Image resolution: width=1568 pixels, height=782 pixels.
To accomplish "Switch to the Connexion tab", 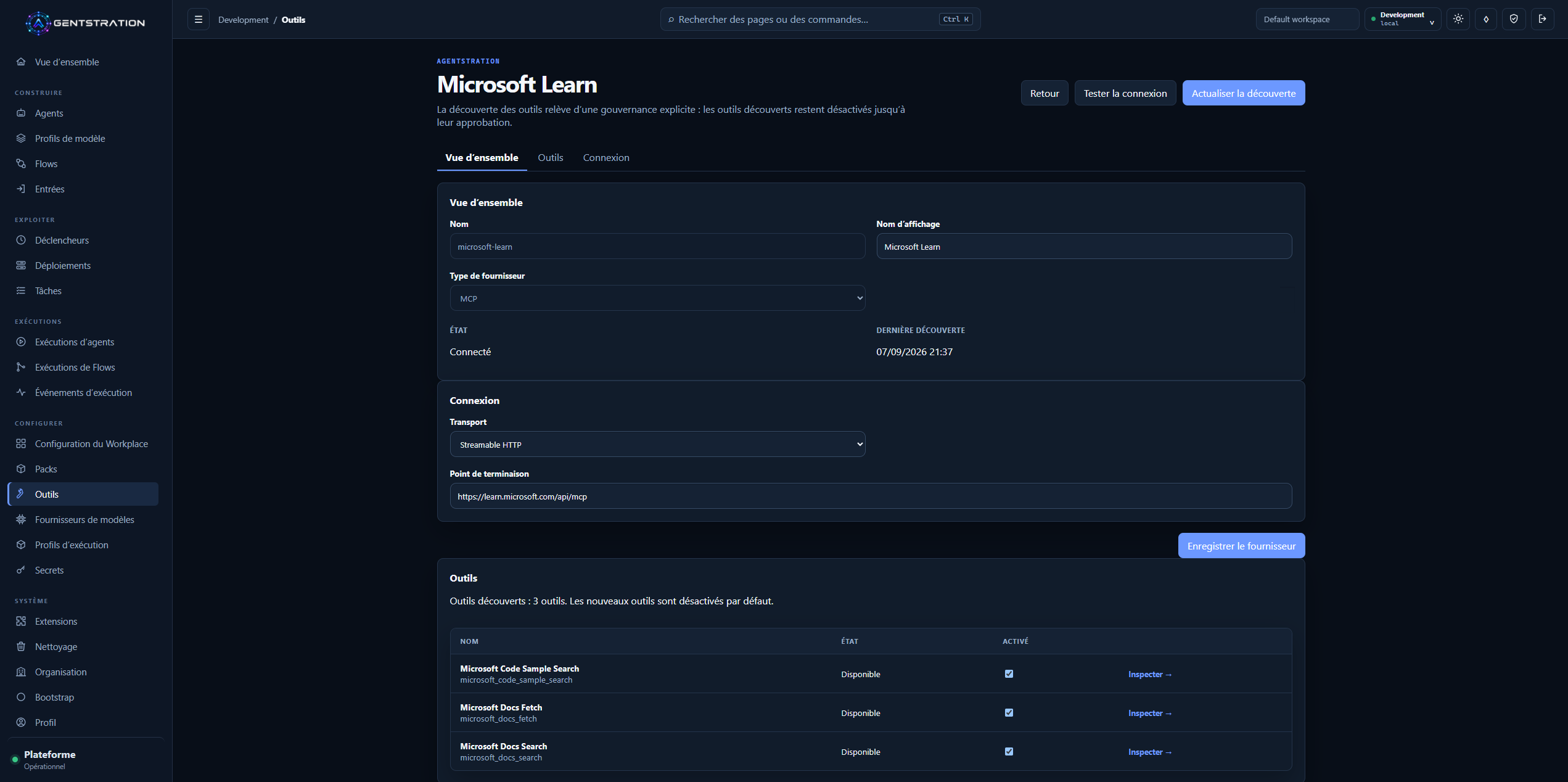I will [606, 158].
